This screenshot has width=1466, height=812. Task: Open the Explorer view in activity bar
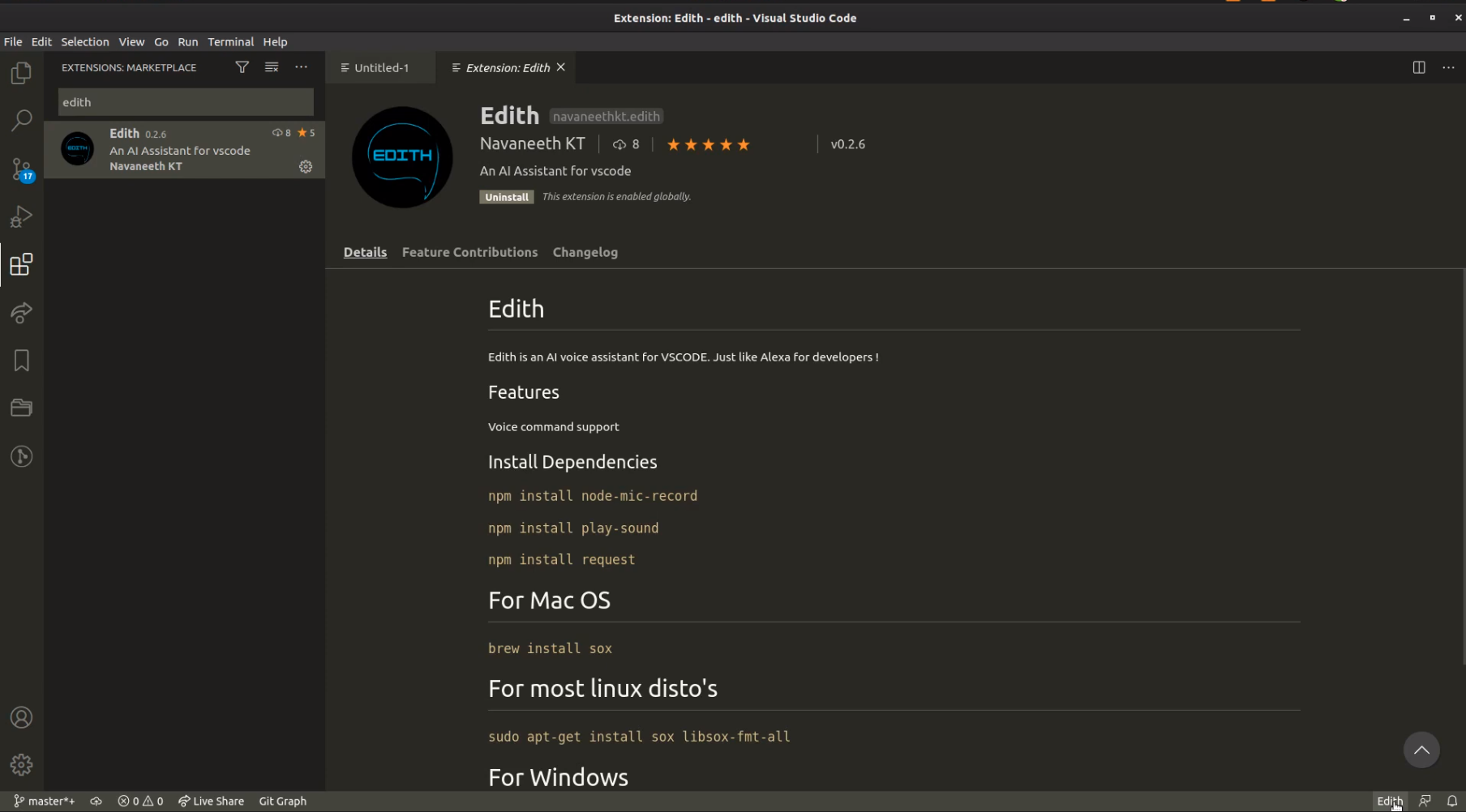tap(22, 73)
